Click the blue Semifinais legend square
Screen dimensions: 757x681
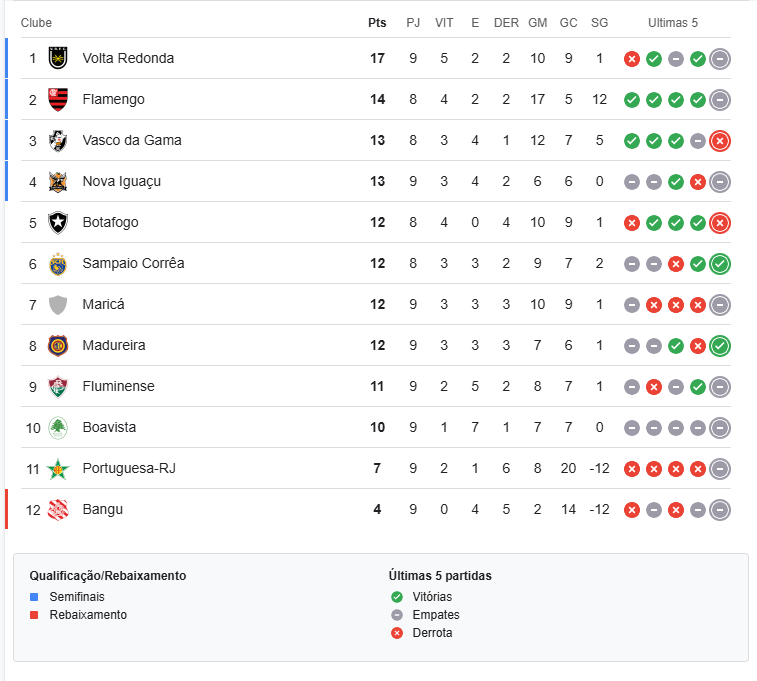tap(34, 597)
